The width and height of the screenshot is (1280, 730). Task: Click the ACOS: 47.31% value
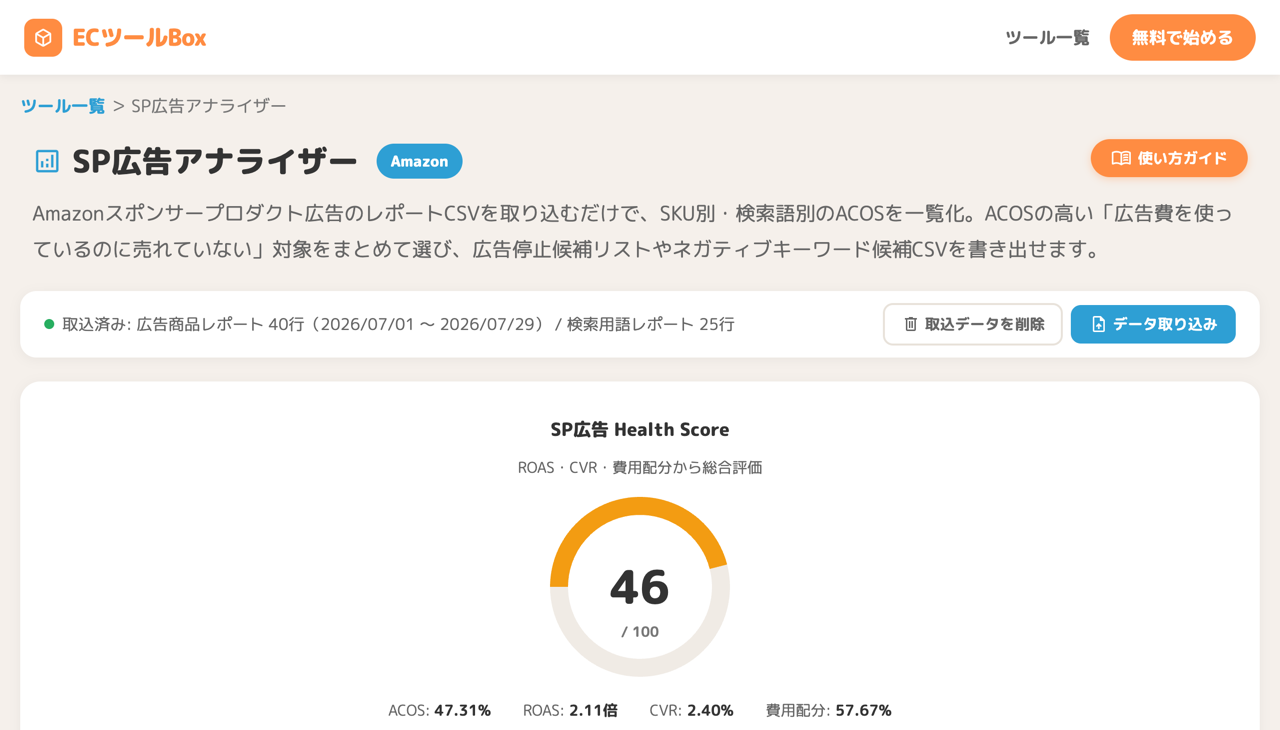pos(439,710)
